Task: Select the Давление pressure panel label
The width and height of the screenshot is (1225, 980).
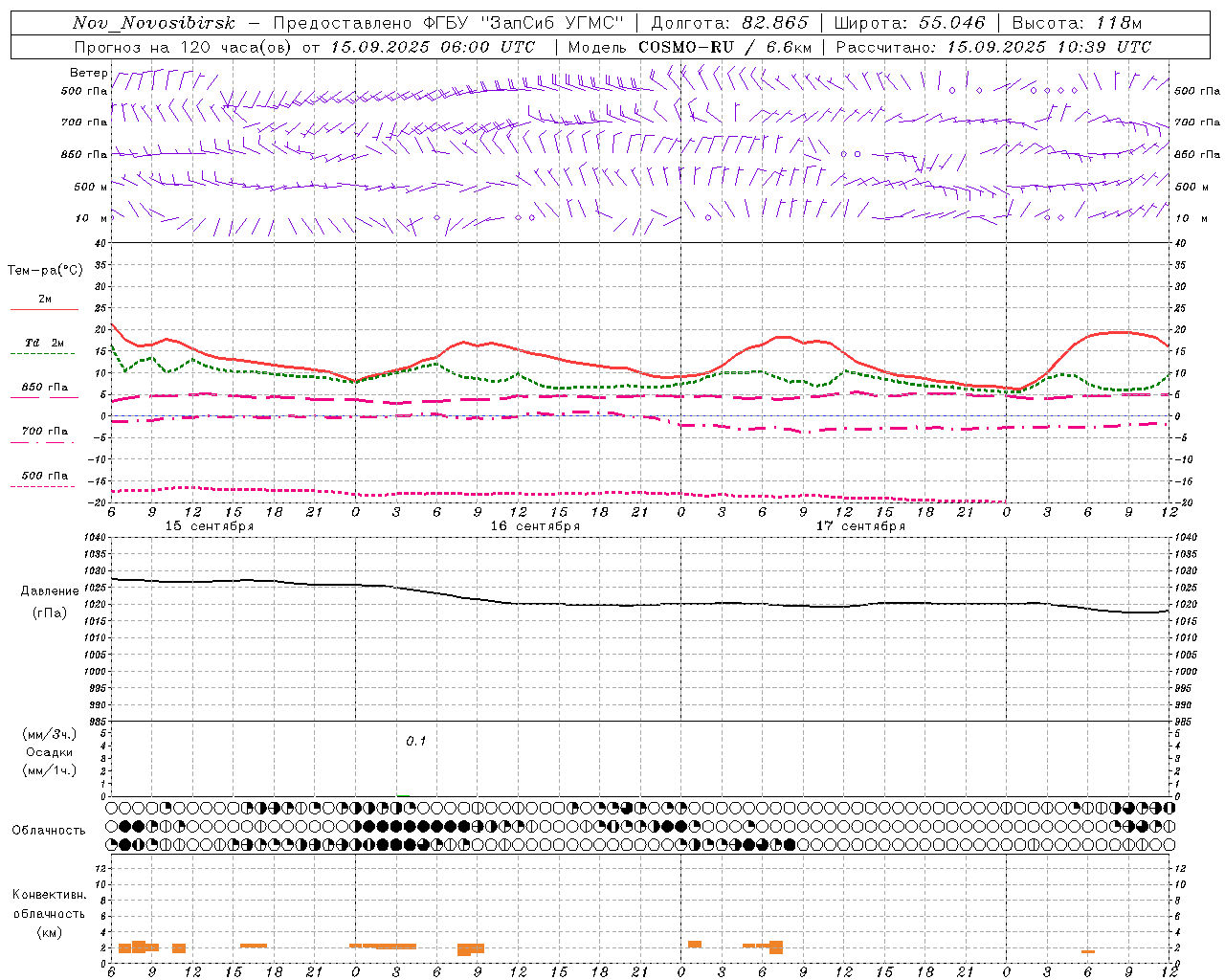Action: pos(50,591)
